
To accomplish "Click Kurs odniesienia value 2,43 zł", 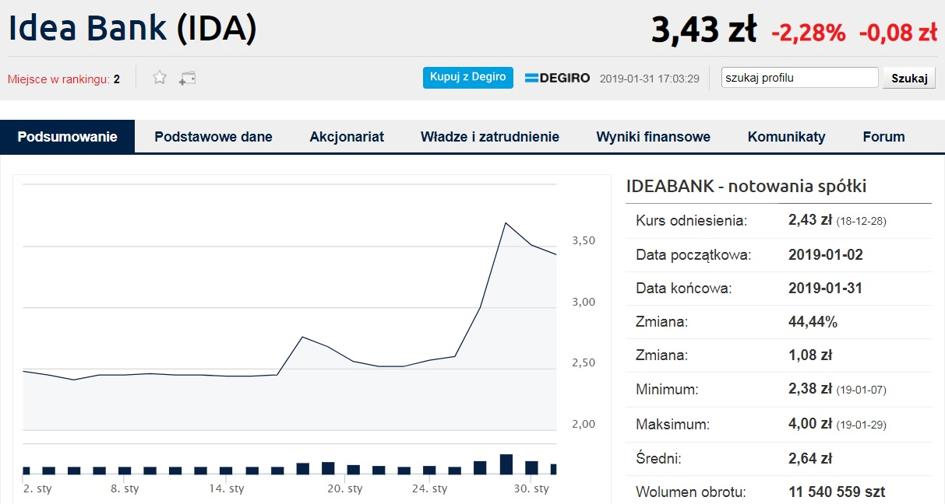I will pyautogui.click(x=810, y=220).
